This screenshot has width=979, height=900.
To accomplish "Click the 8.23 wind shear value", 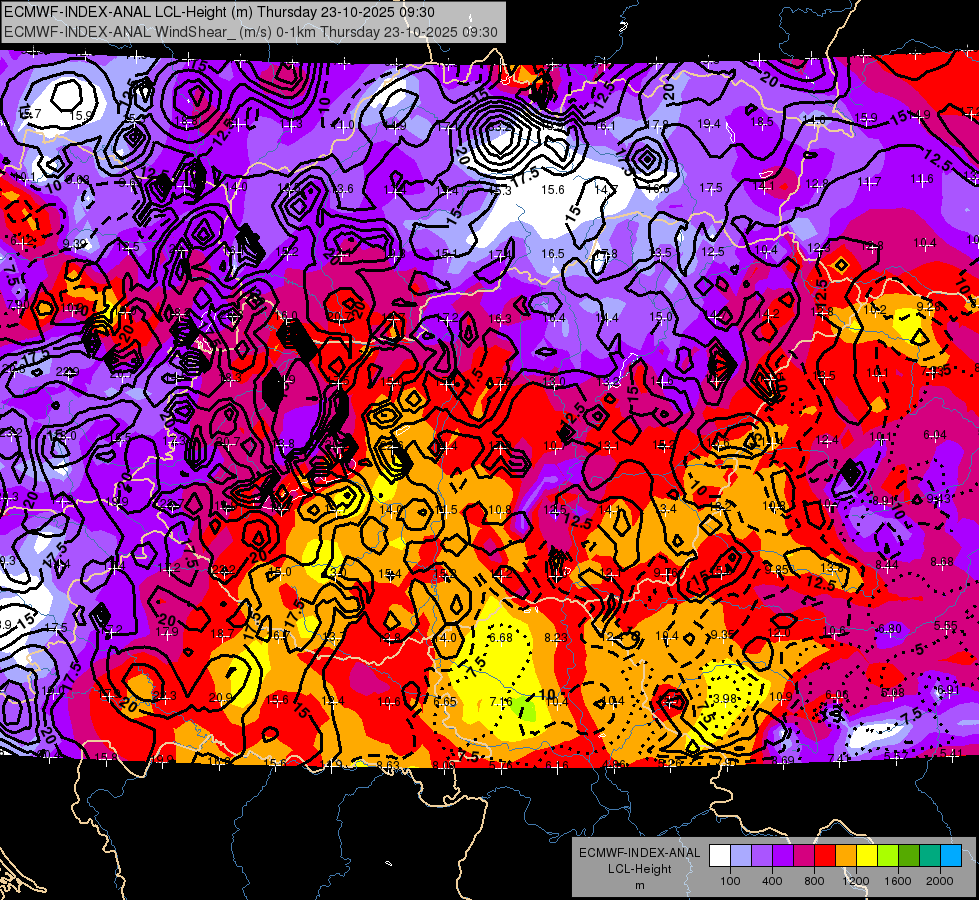I will coord(556,637).
